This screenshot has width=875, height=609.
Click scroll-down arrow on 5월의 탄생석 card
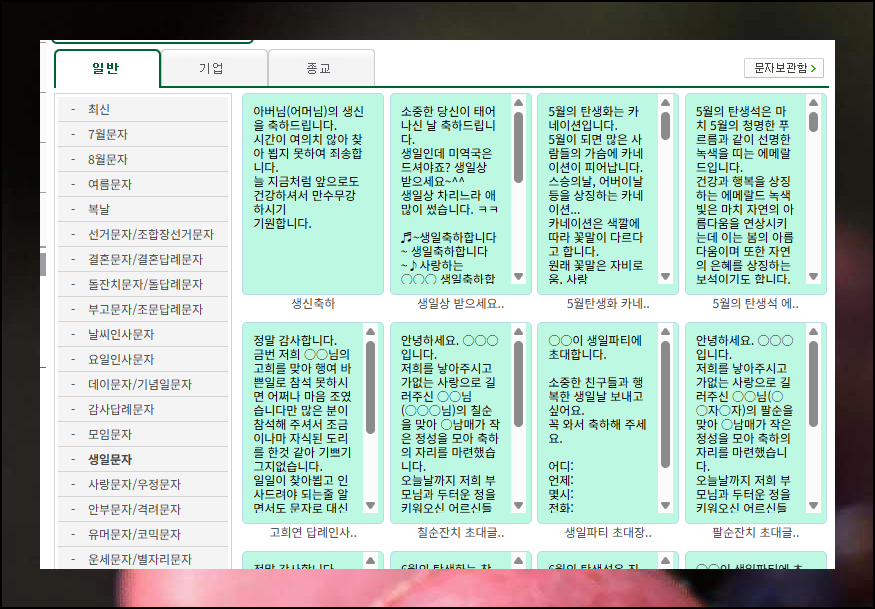813,276
